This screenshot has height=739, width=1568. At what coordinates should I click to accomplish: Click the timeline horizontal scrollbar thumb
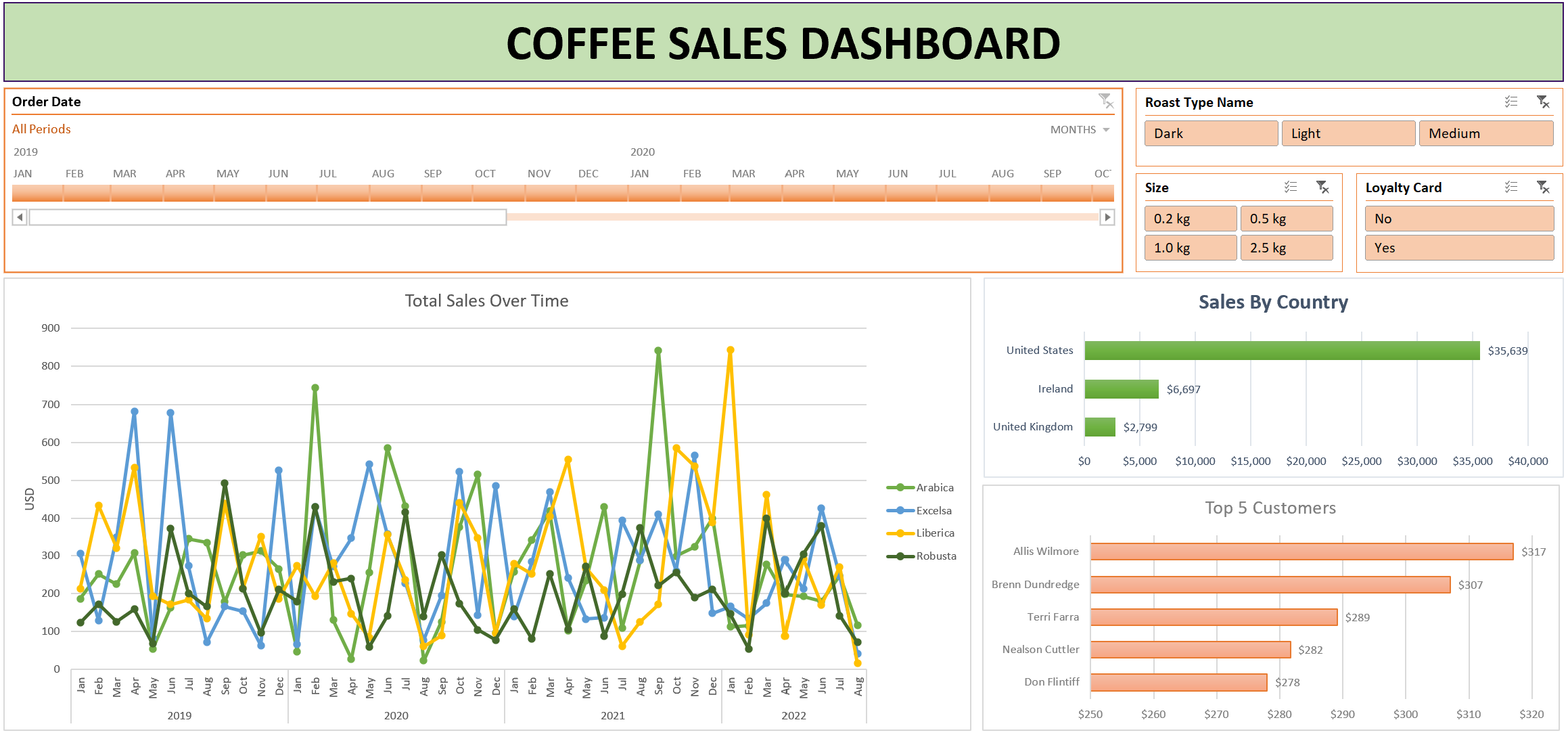click(267, 217)
